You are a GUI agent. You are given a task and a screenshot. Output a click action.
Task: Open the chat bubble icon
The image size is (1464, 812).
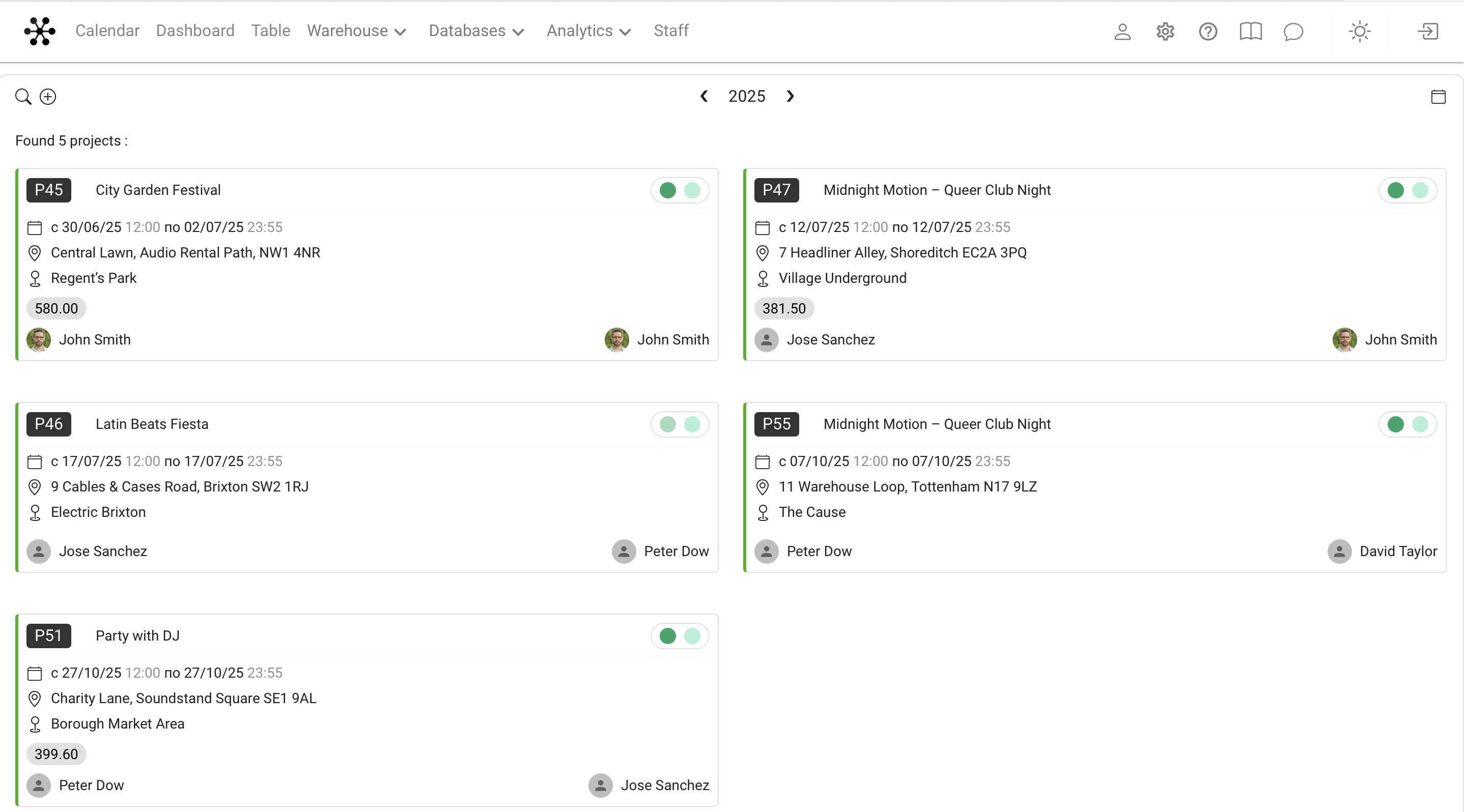point(1293,31)
